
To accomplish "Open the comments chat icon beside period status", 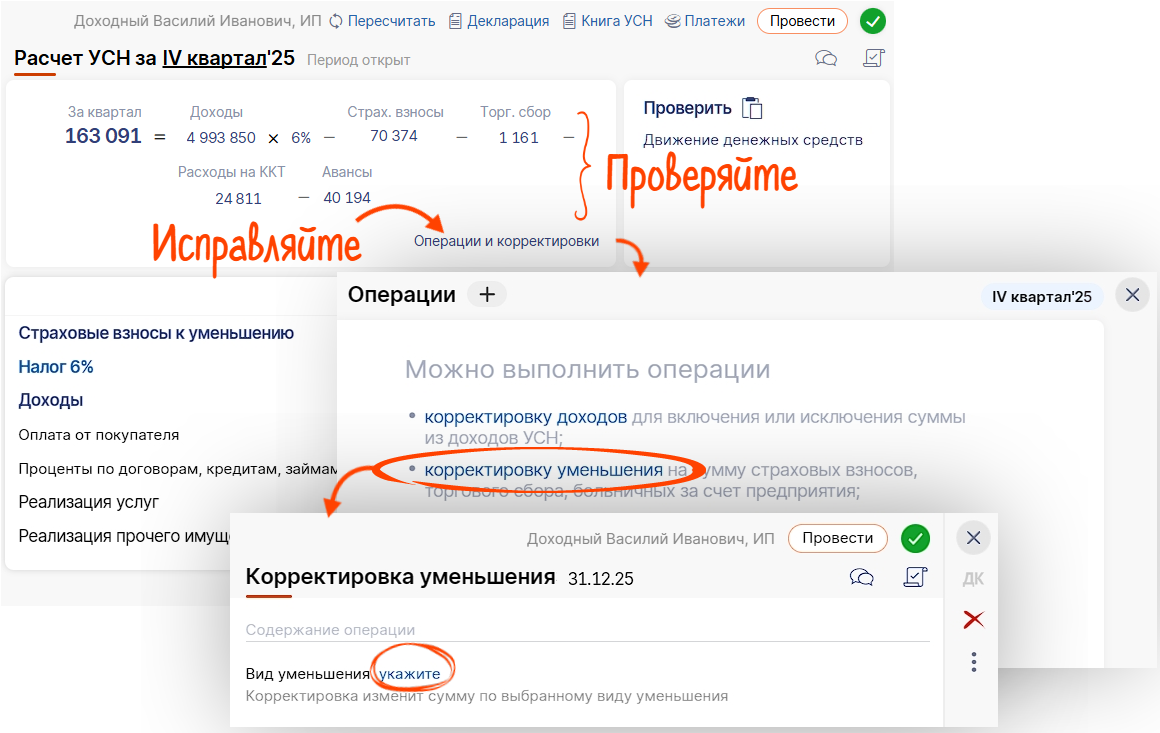I will pyautogui.click(x=826, y=58).
